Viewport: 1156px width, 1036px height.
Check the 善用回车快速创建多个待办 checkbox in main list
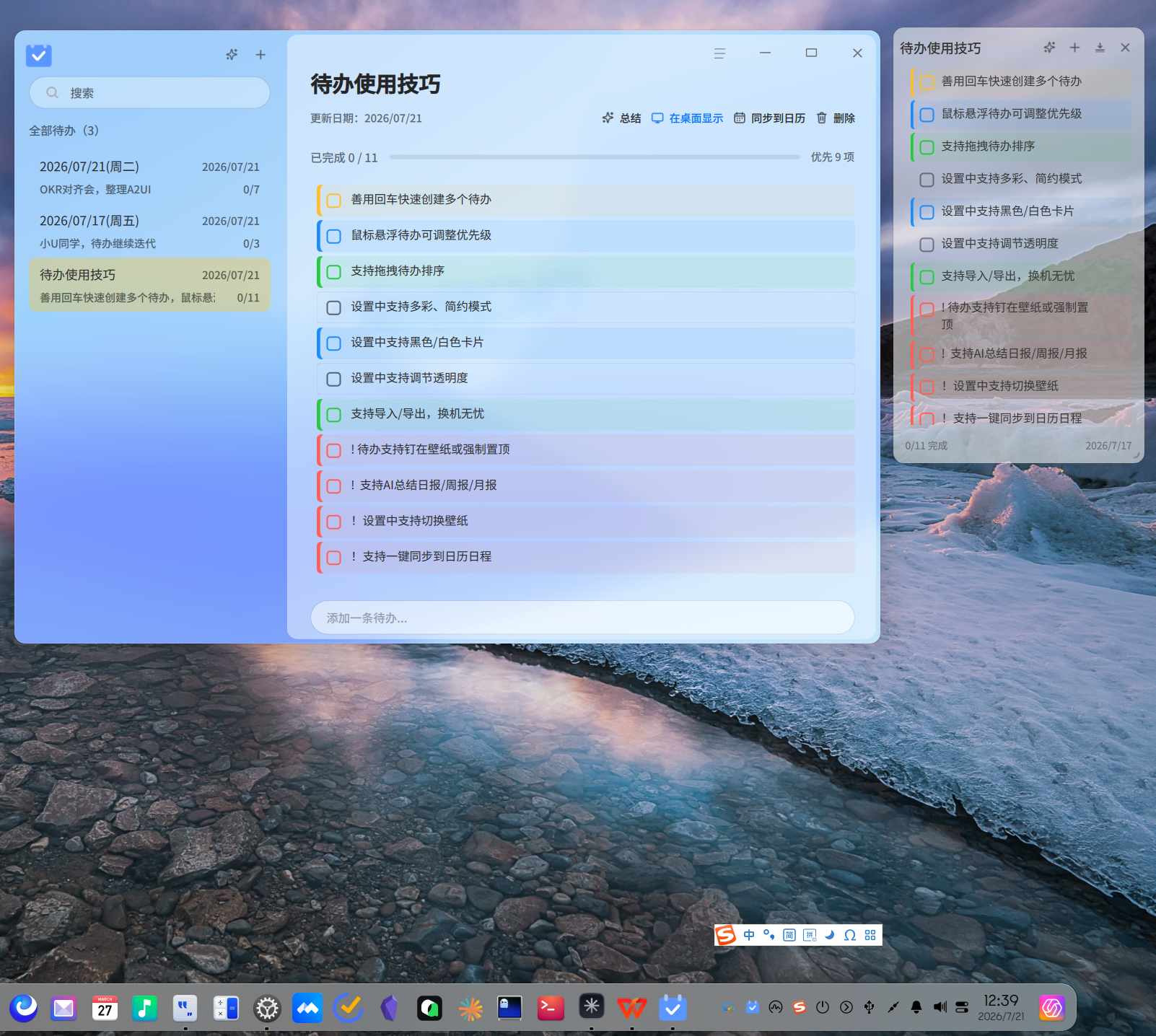click(x=333, y=200)
